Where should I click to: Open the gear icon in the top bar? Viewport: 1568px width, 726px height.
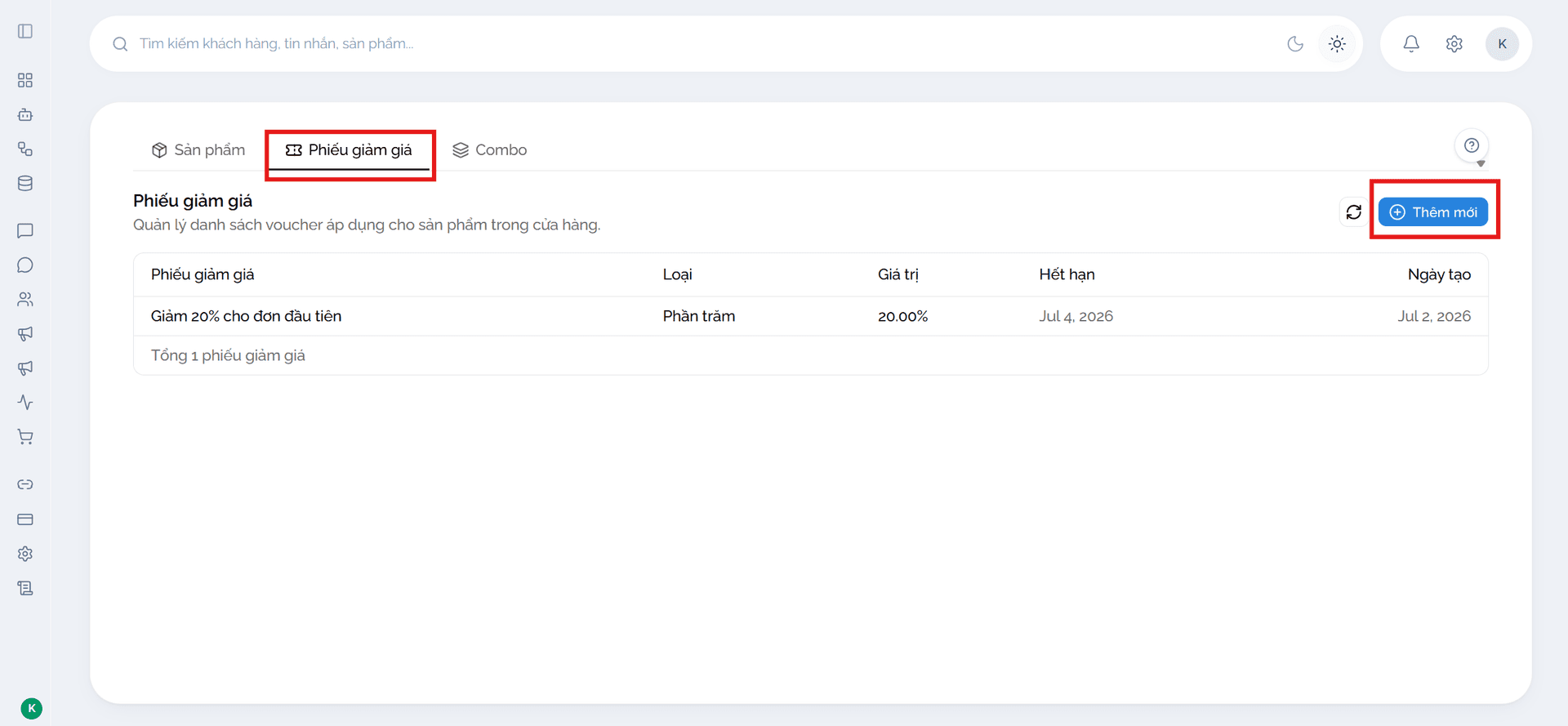1454,43
